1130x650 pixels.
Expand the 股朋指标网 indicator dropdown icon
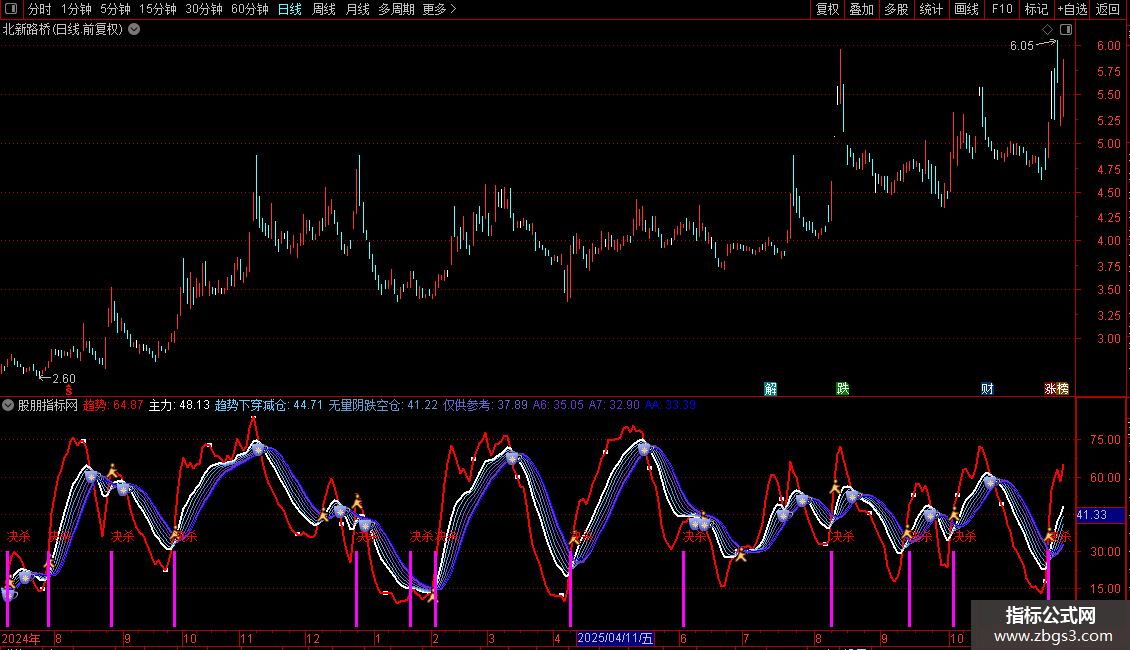pos(8,405)
